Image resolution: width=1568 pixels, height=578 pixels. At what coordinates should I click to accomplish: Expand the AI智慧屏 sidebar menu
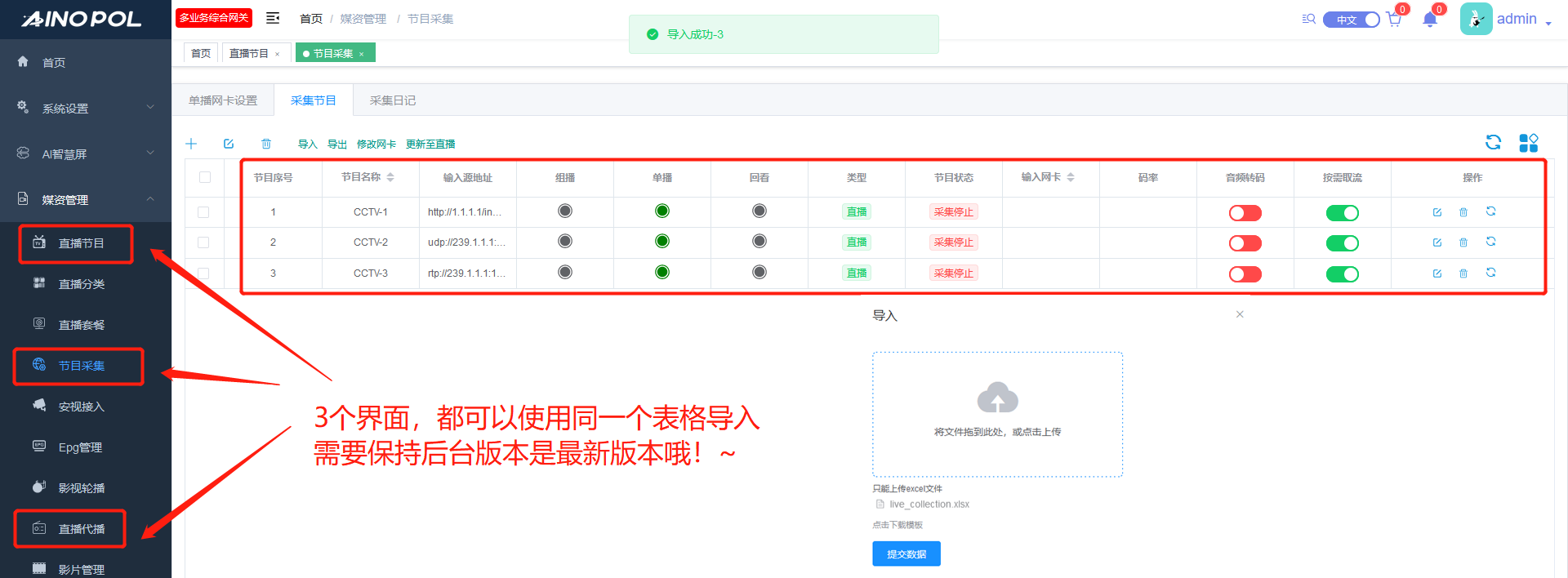[86, 153]
